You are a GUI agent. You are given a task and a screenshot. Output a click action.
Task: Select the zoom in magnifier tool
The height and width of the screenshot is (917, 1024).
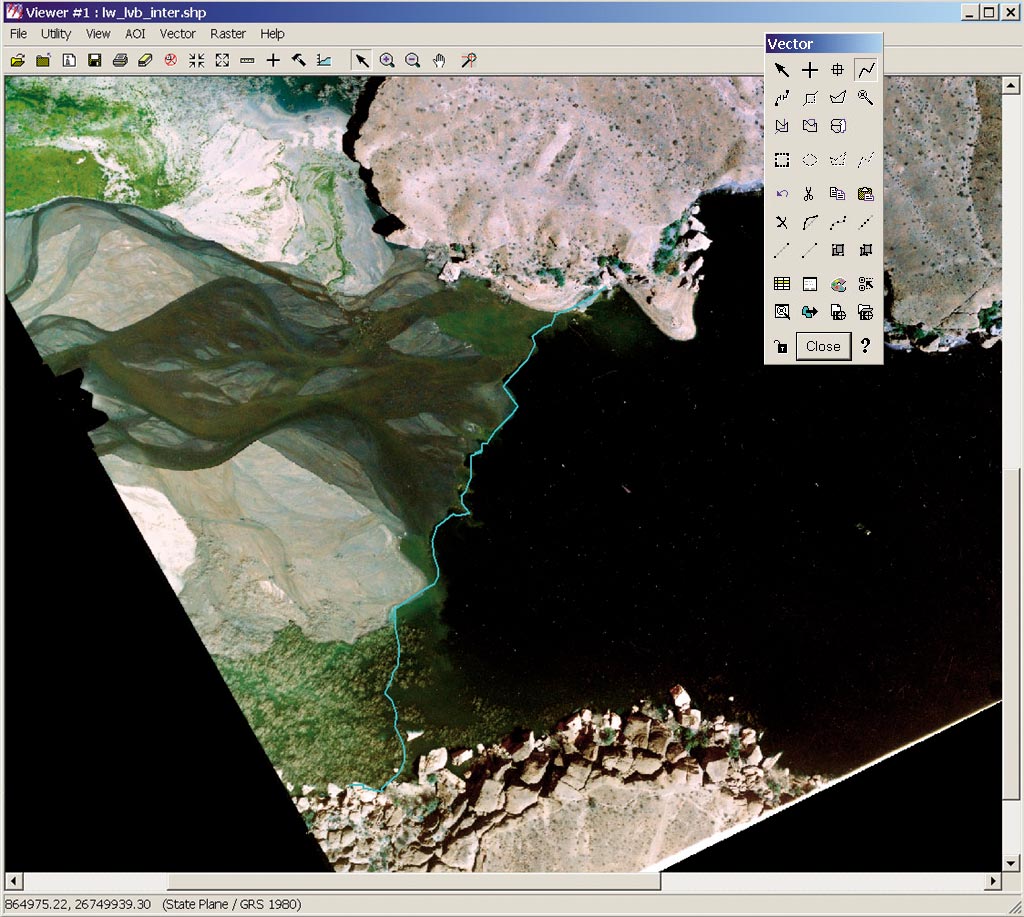(387, 61)
